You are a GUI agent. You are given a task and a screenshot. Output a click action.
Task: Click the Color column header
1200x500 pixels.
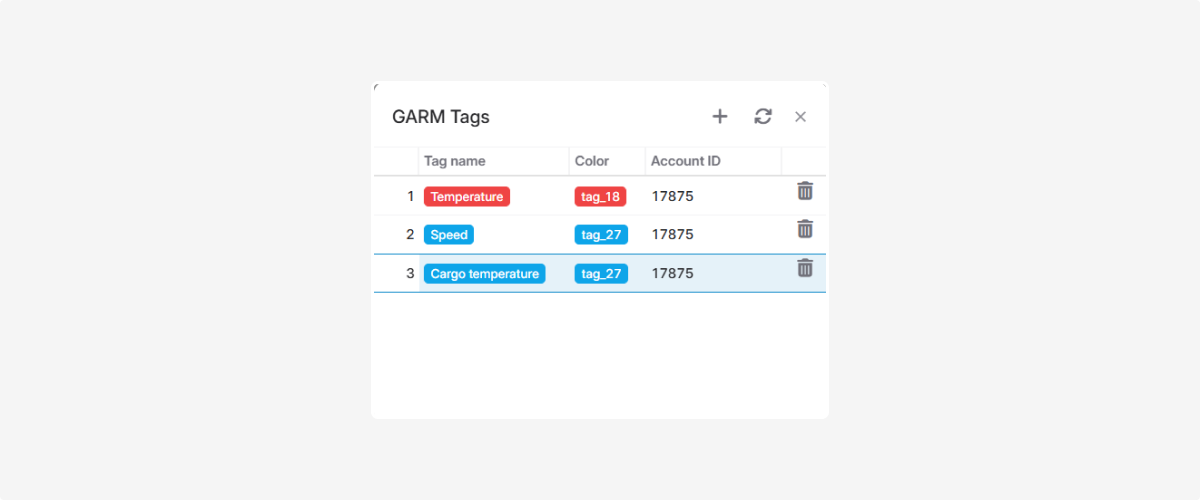(x=592, y=161)
